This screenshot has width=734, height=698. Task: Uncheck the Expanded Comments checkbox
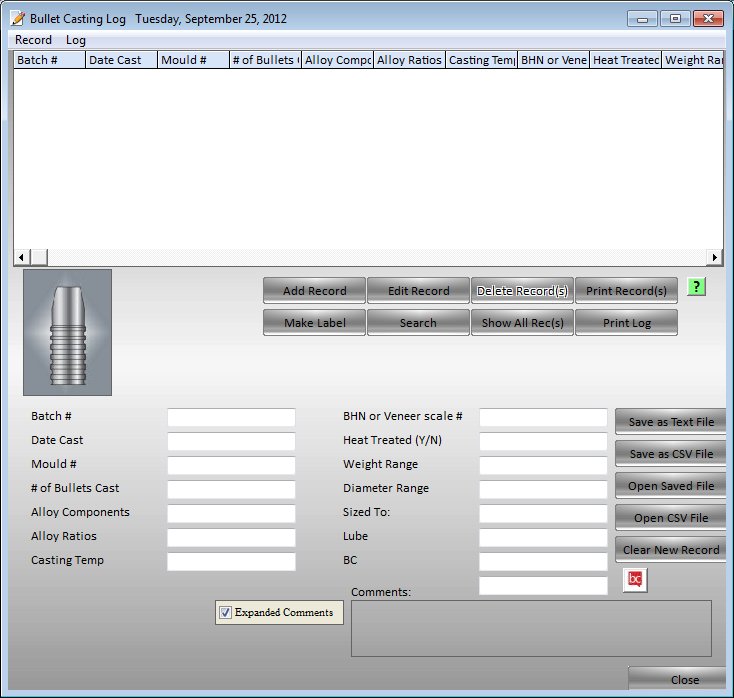226,613
